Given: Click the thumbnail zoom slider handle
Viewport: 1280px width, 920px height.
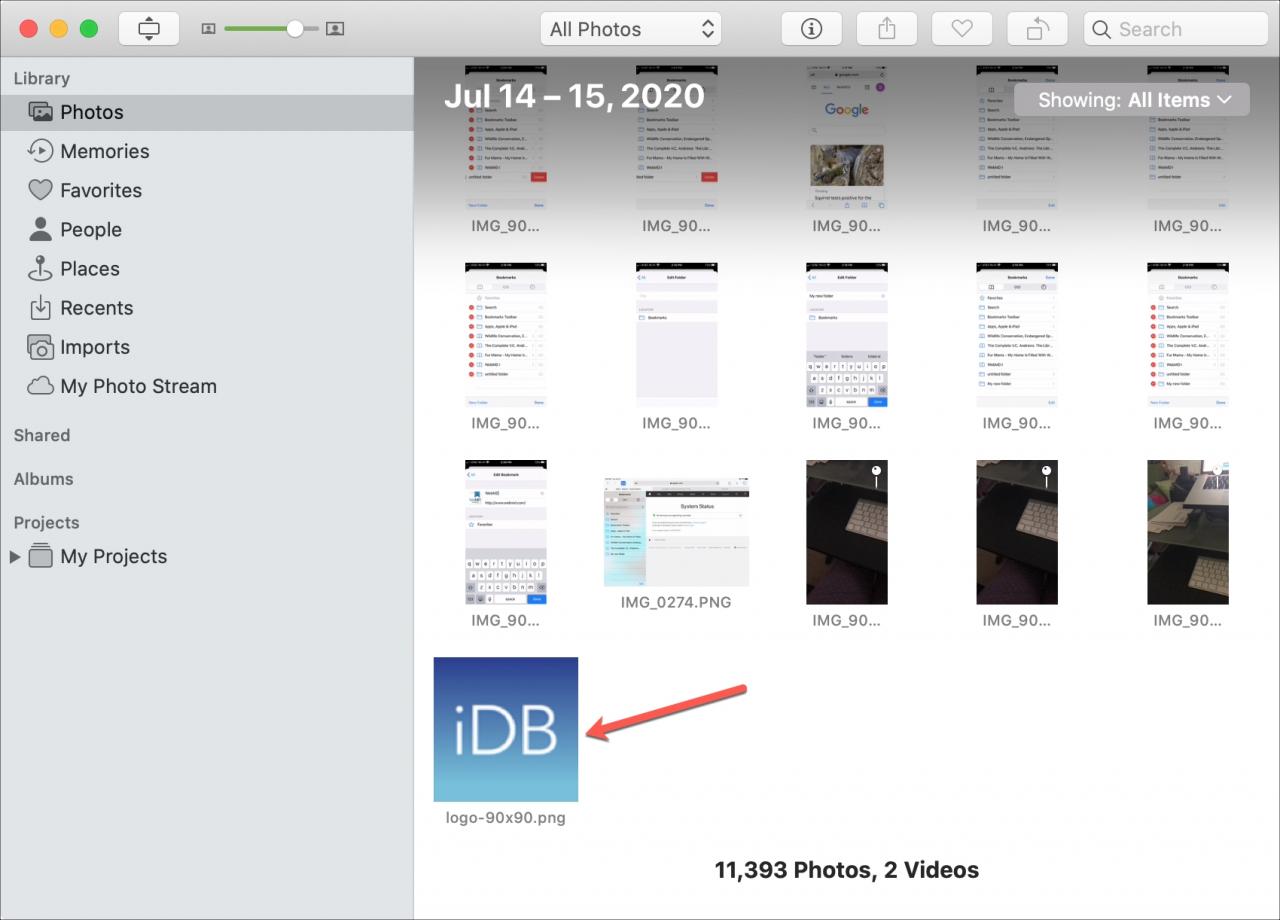Looking at the screenshot, I should 294,29.
